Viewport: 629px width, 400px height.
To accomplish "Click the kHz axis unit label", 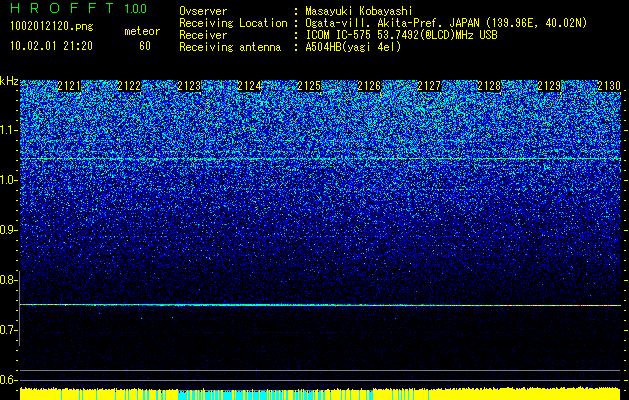I will [x=9, y=82].
